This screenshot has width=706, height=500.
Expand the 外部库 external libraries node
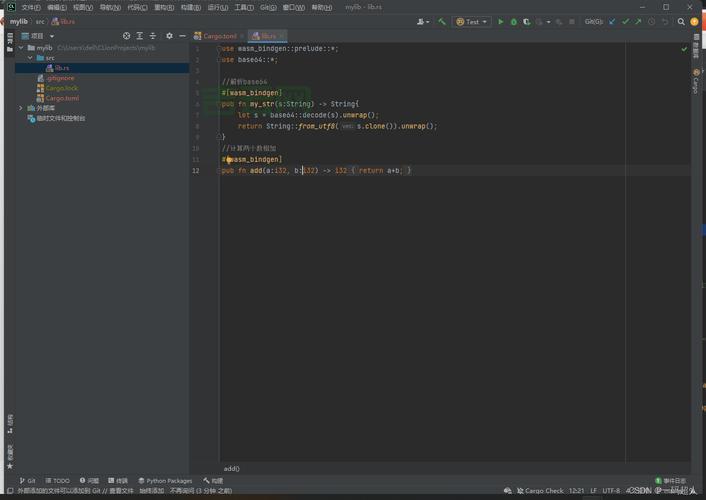(21, 108)
